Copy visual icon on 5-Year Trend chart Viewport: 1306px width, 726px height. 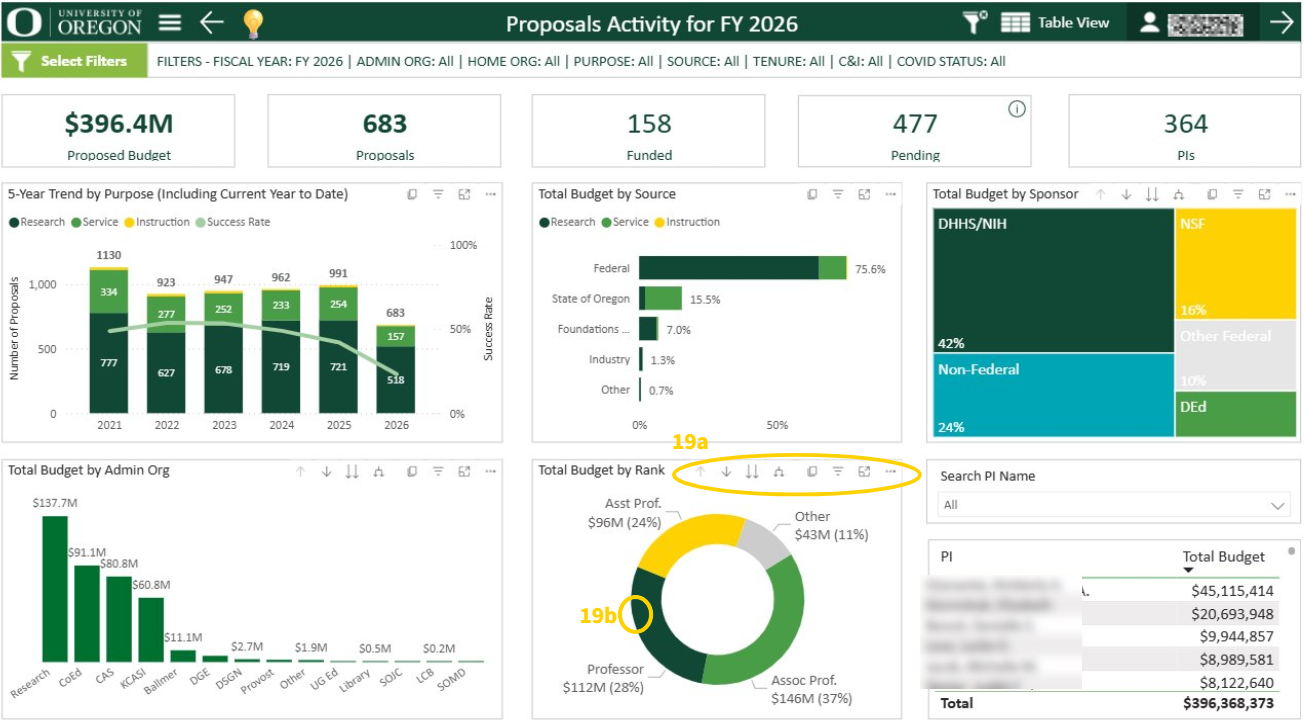[x=412, y=194]
